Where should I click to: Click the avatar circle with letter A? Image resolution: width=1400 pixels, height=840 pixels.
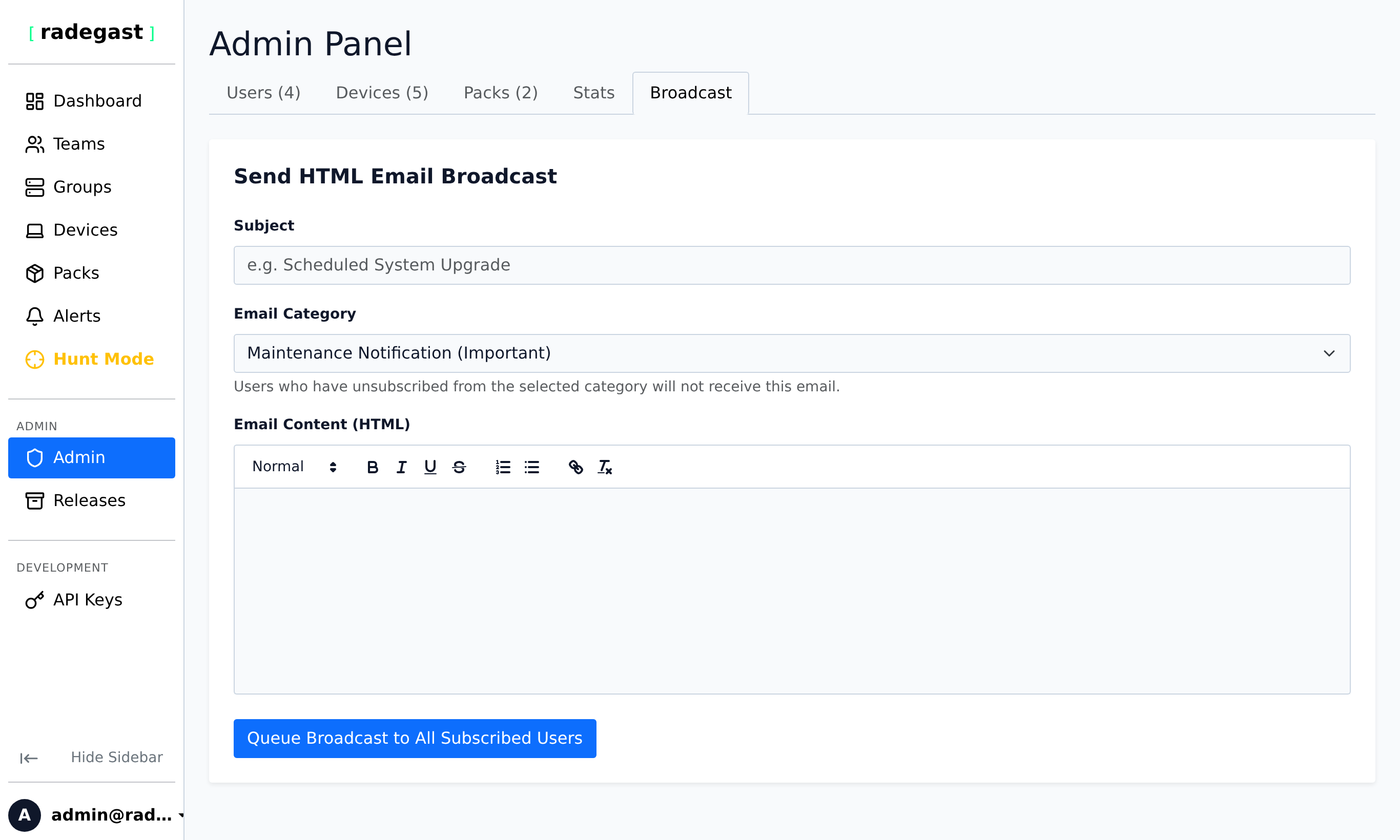tap(25, 815)
